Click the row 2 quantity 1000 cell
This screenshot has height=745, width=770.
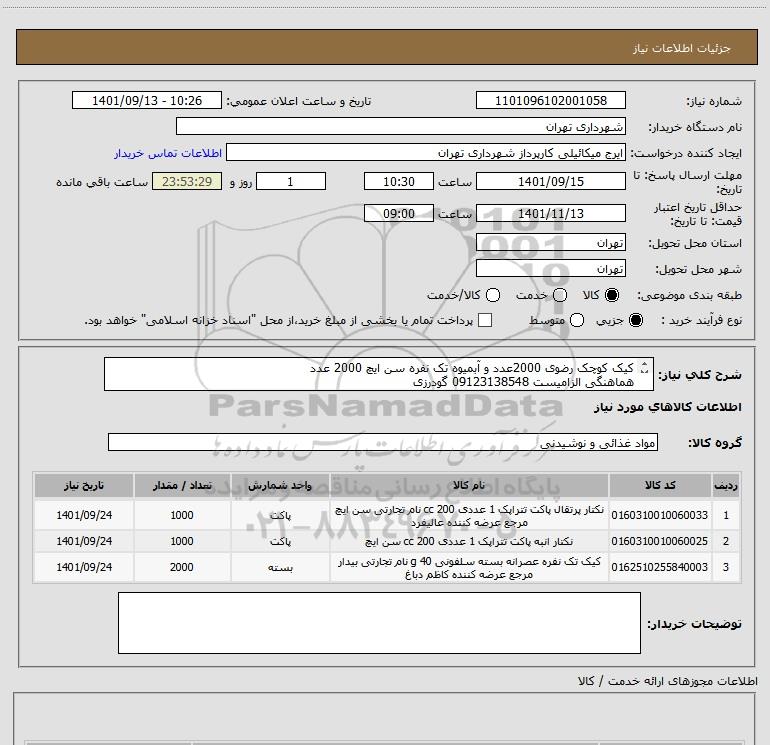click(x=182, y=541)
